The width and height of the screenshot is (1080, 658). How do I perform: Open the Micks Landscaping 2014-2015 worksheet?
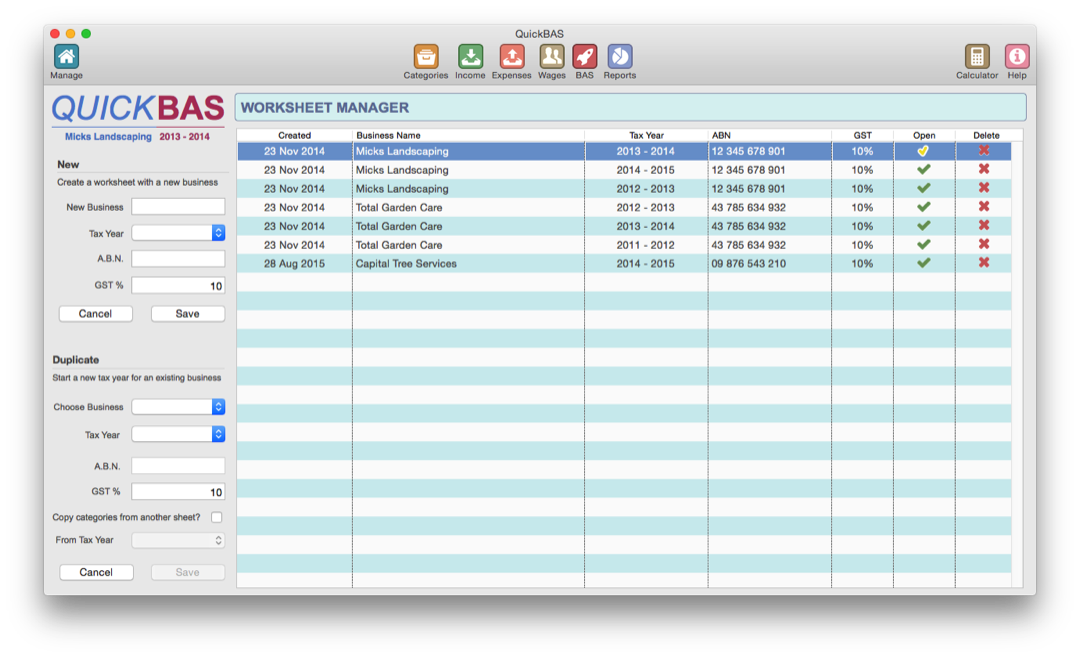923,169
